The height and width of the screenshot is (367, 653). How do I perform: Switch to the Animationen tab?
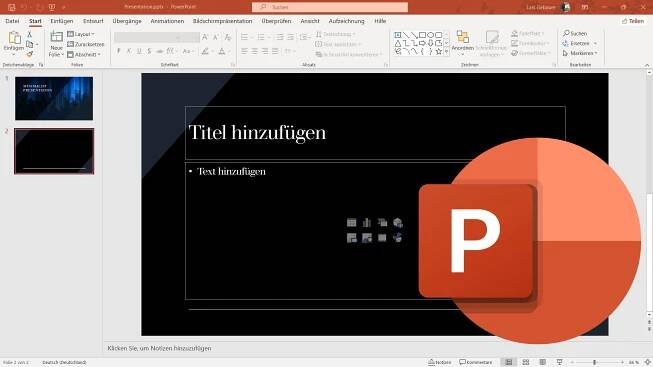click(167, 21)
